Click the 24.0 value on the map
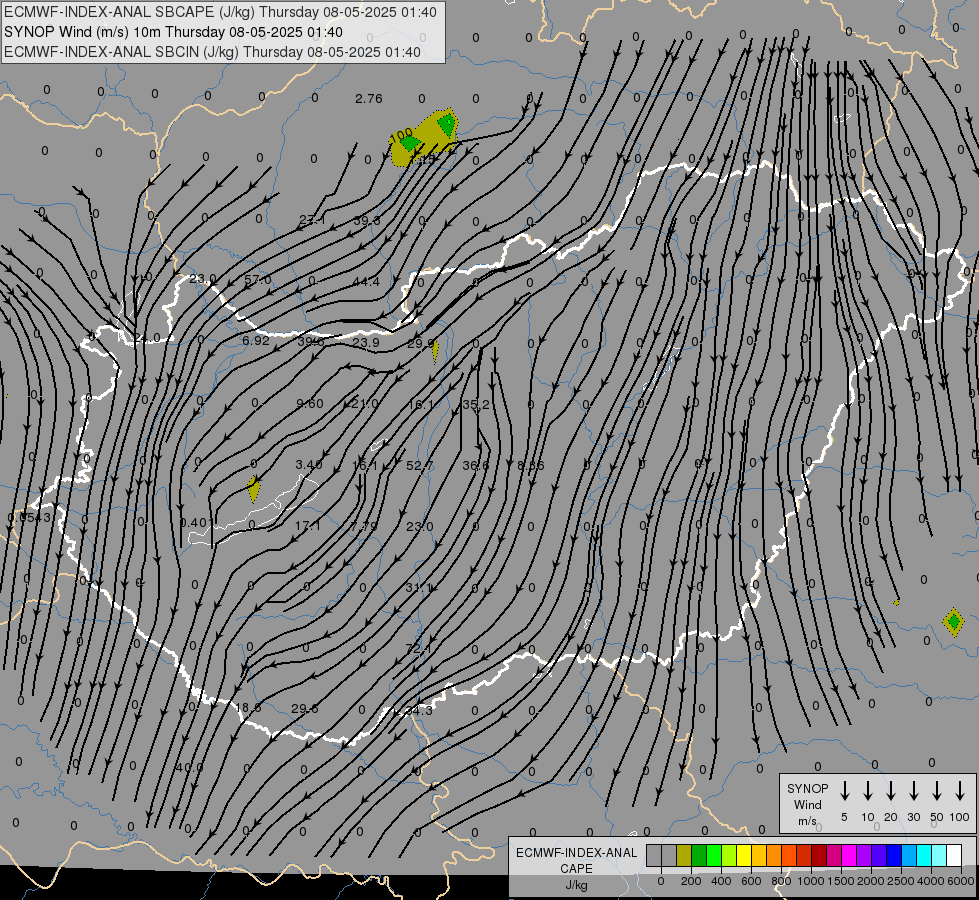Image resolution: width=979 pixels, height=900 pixels. click(147, 338)
